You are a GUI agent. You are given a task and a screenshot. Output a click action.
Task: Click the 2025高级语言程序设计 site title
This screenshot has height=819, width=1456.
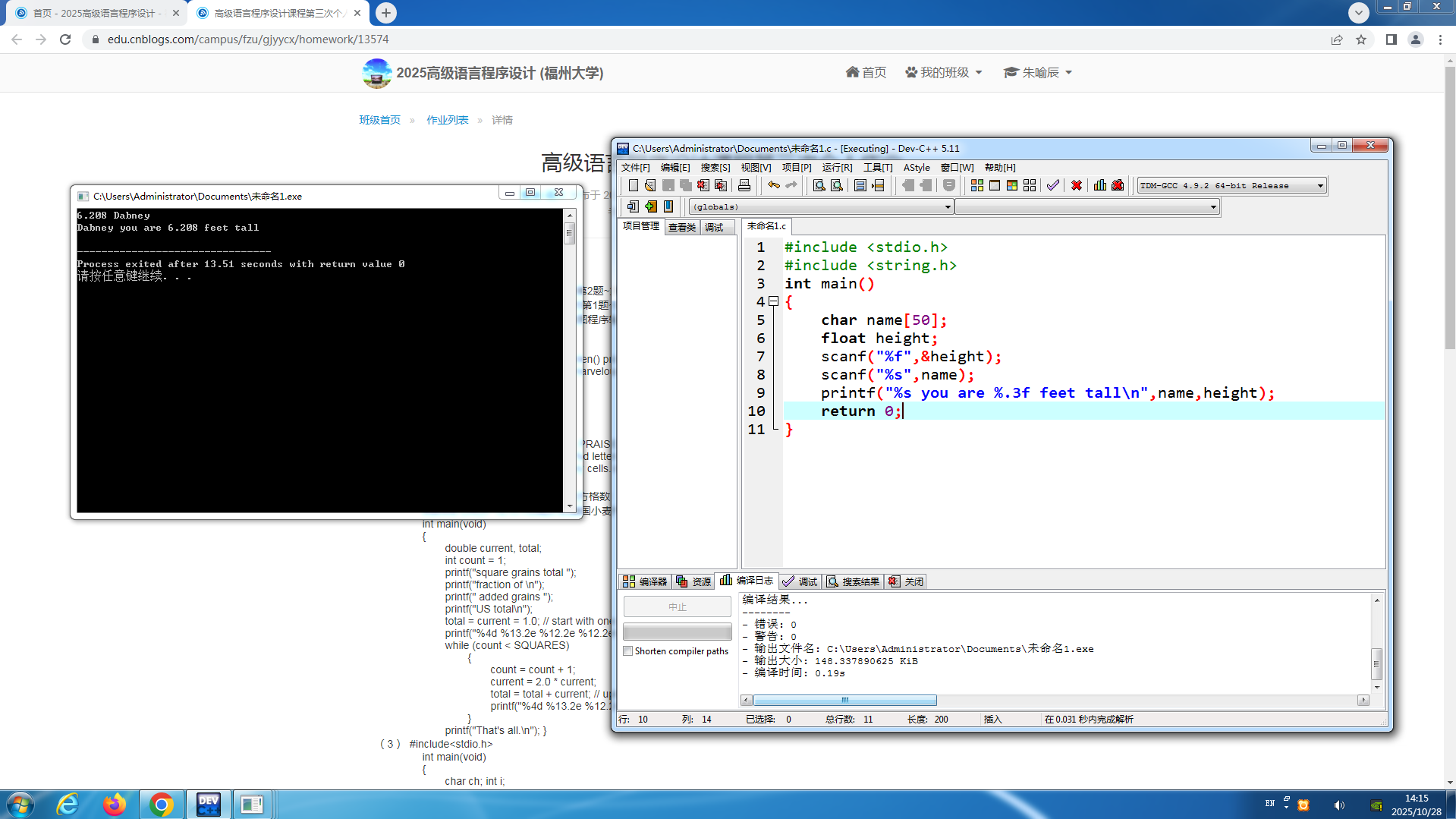(499, 73)
